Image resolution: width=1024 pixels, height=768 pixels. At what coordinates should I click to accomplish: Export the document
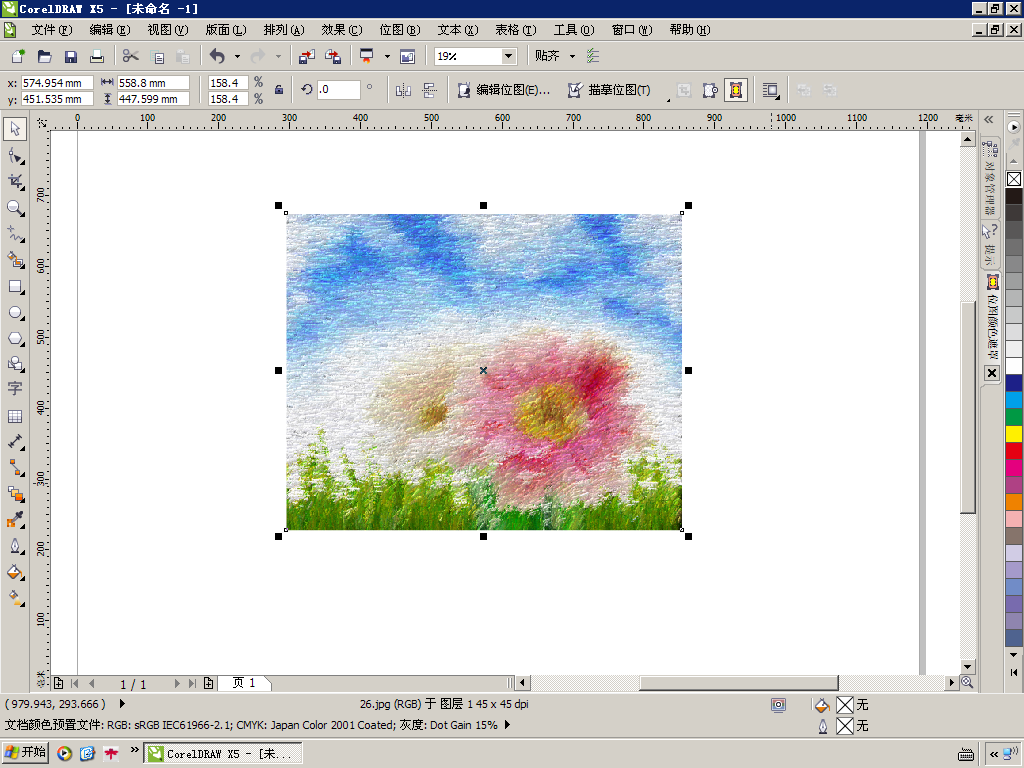pyautogui.click(x=333, y=56)
